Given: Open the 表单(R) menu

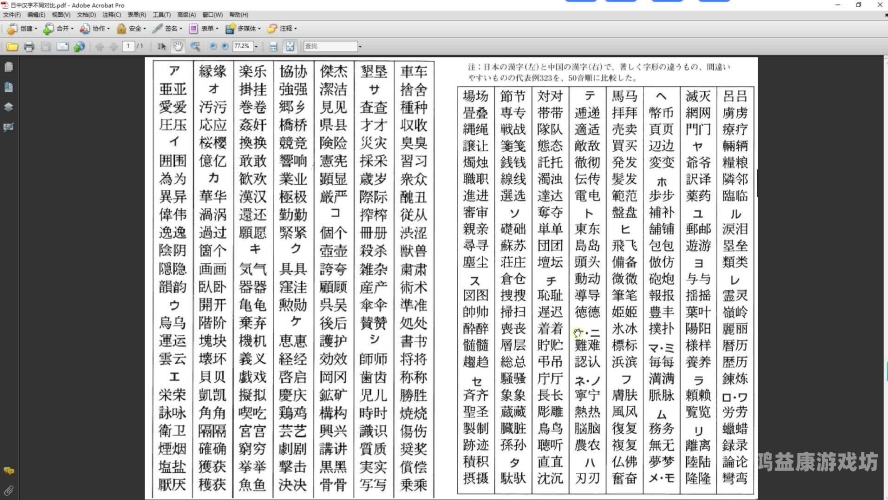Looking at the screenshot, I should (x=136, y=15).
